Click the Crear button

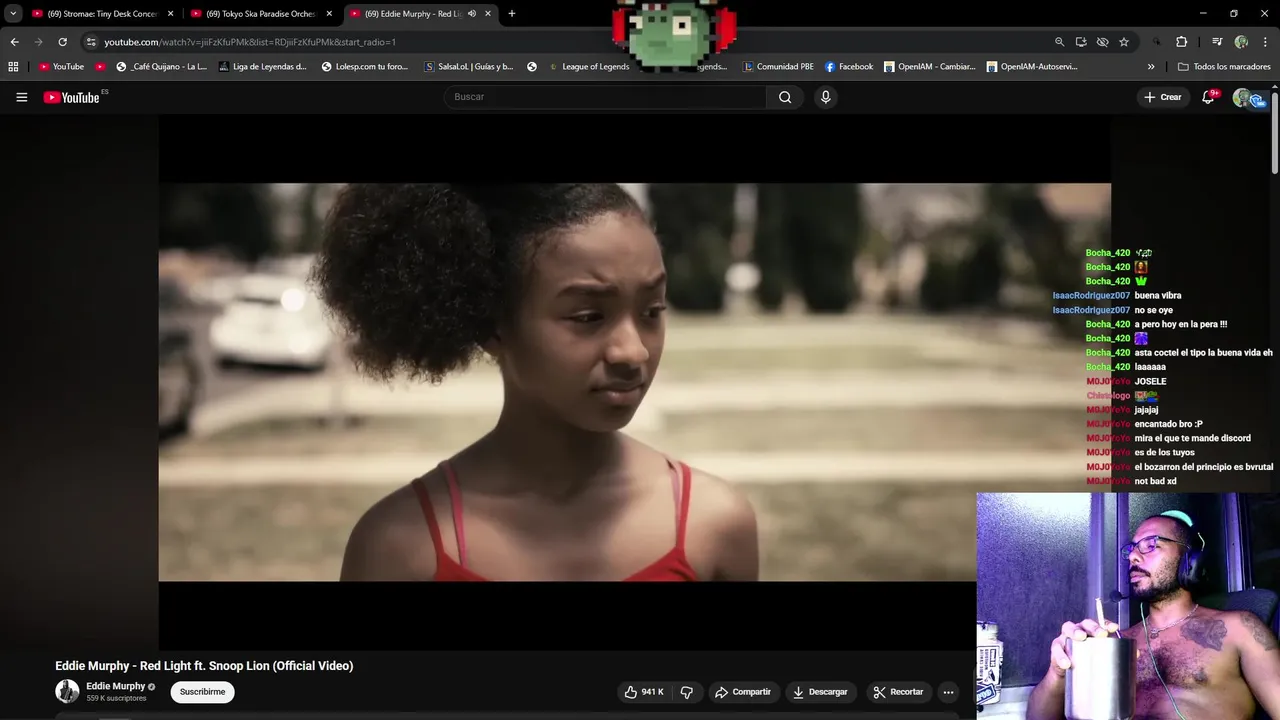[1163, 97]
